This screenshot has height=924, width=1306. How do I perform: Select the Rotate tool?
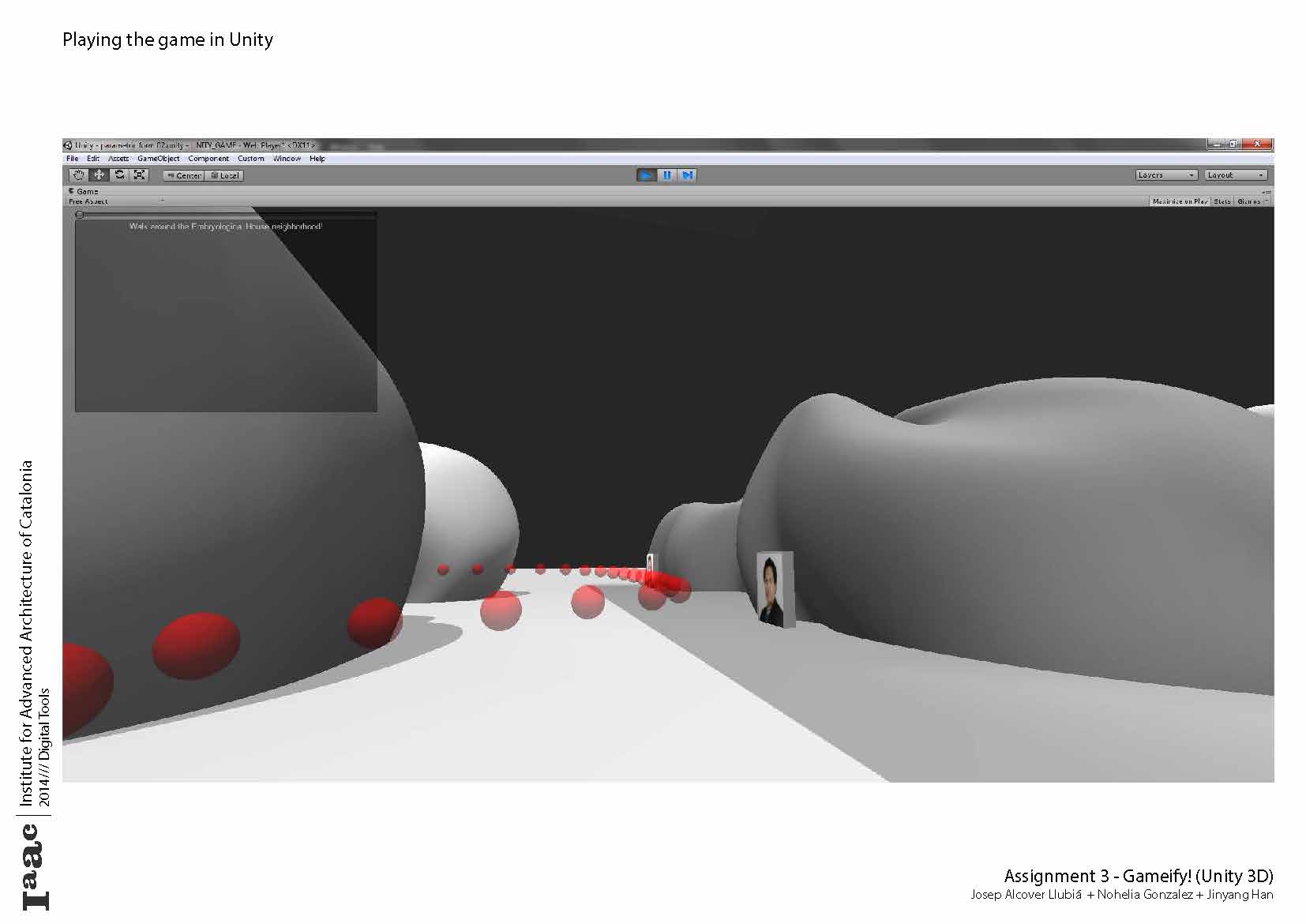[x=119, y=175]
